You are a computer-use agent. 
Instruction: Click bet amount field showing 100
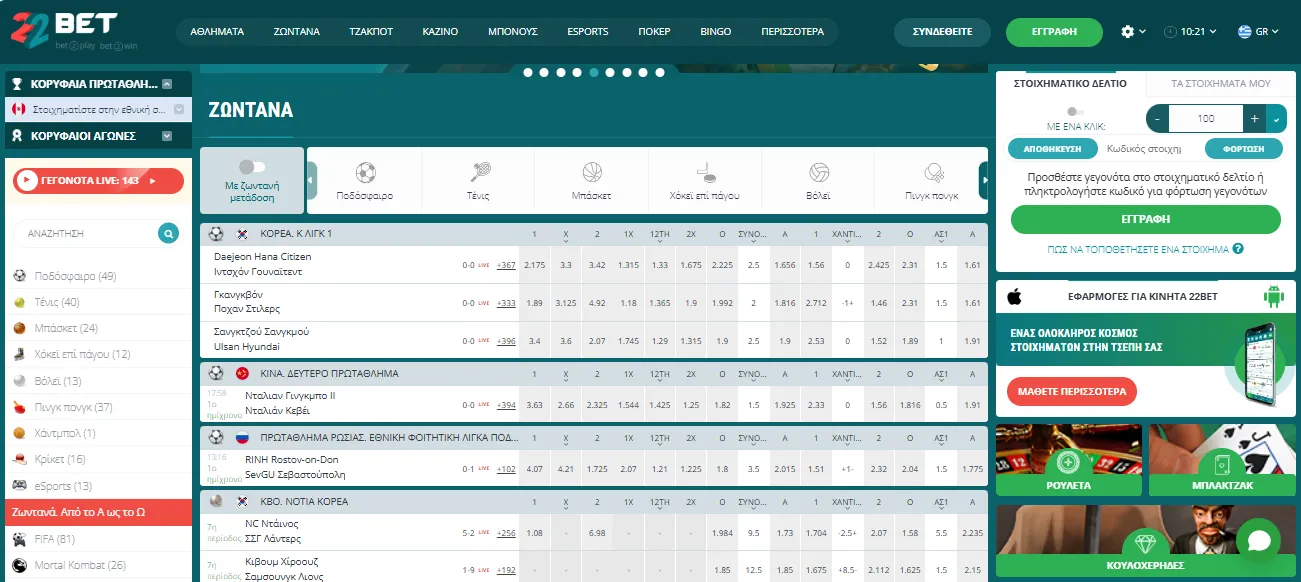[1206, 118]
